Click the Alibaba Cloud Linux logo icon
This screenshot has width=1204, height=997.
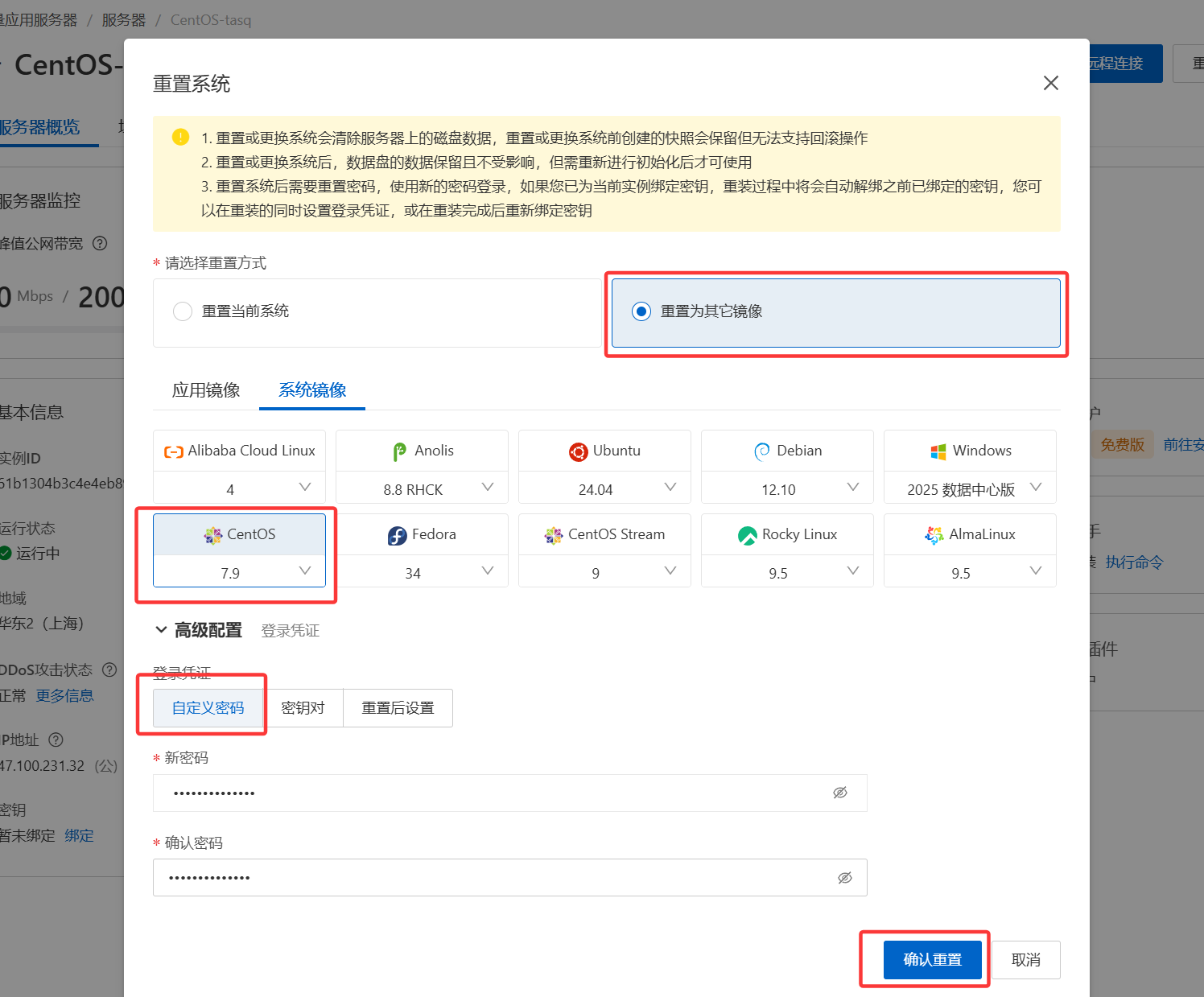174,451
